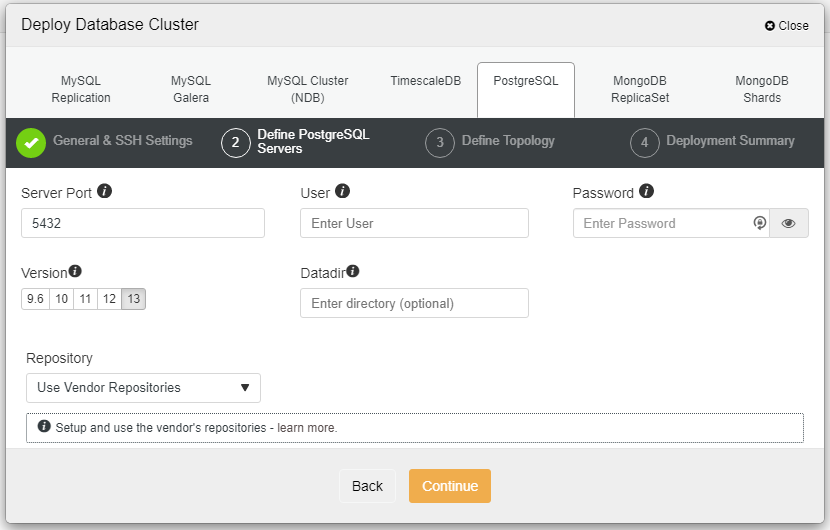This screenshot has width=830, height=530.
Task: Open the Repository dropdown
Action: coord(143,388)
